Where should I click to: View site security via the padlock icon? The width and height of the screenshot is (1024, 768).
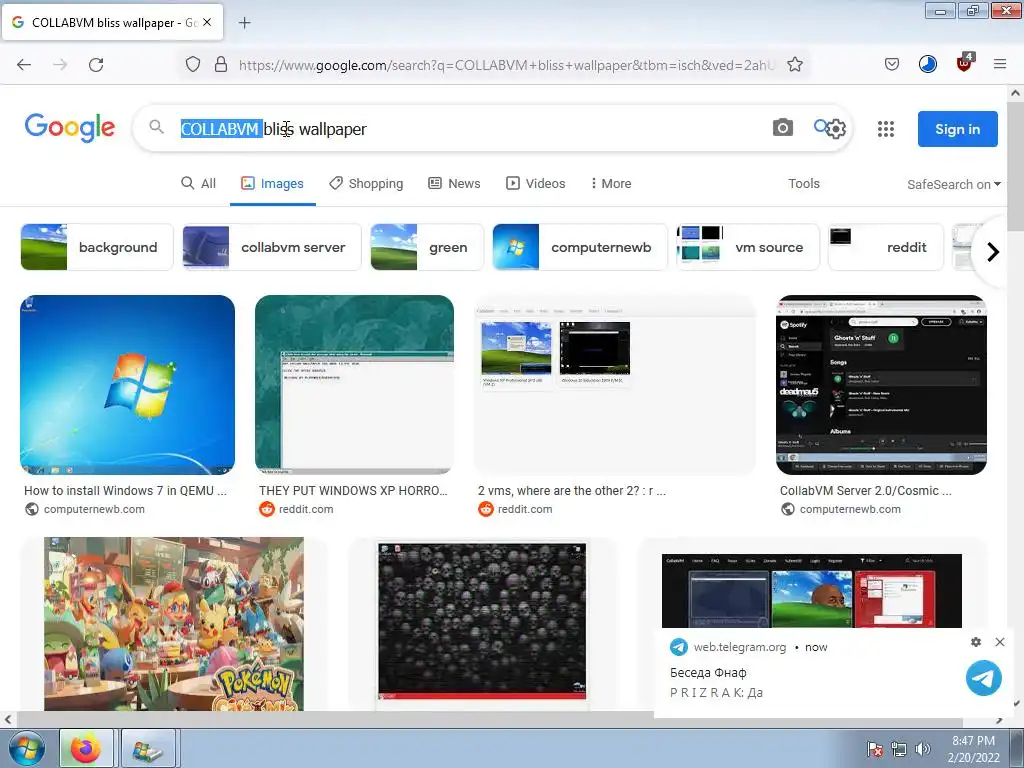tap(221, 65)
